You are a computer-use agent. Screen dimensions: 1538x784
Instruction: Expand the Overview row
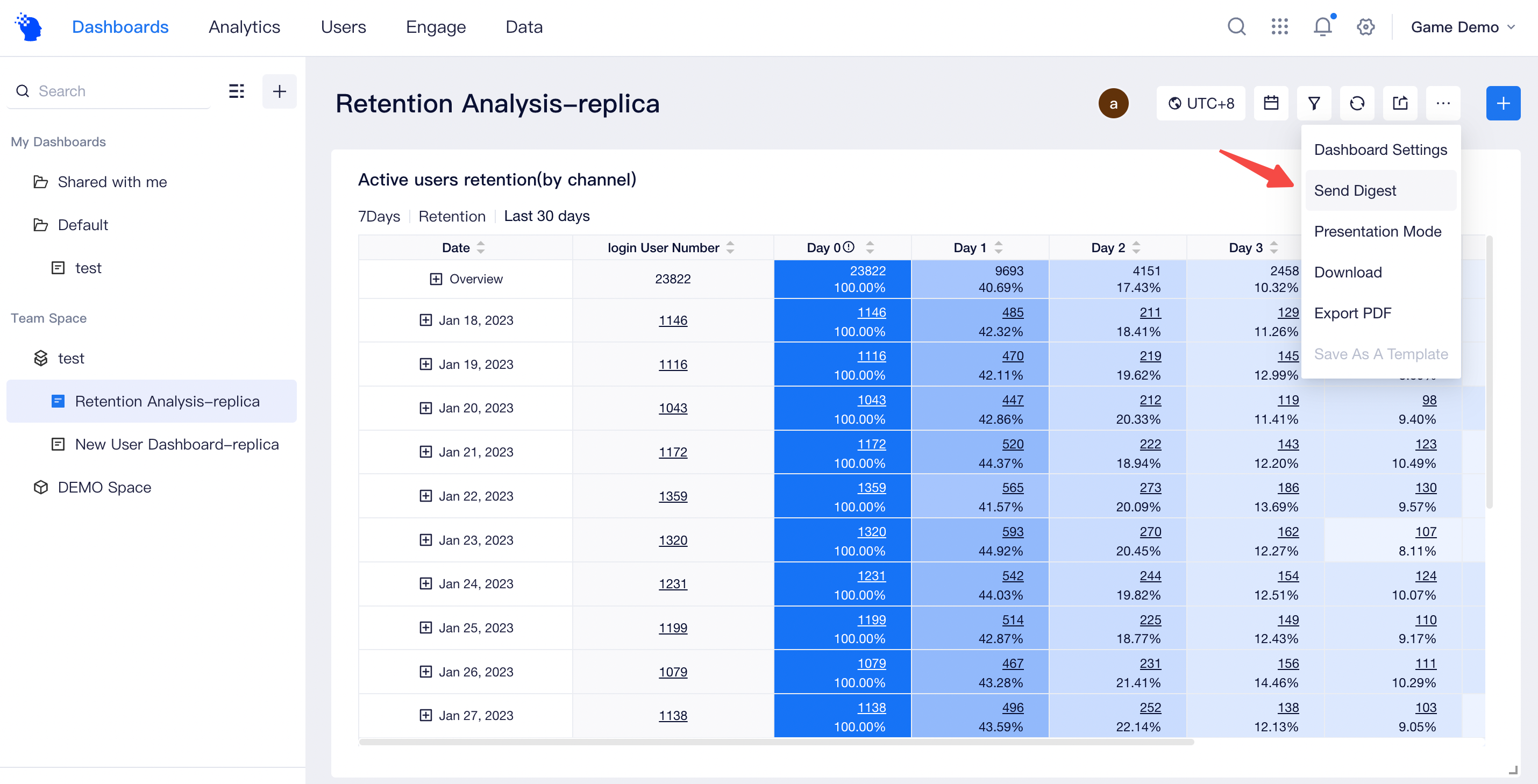click(435, 278)
